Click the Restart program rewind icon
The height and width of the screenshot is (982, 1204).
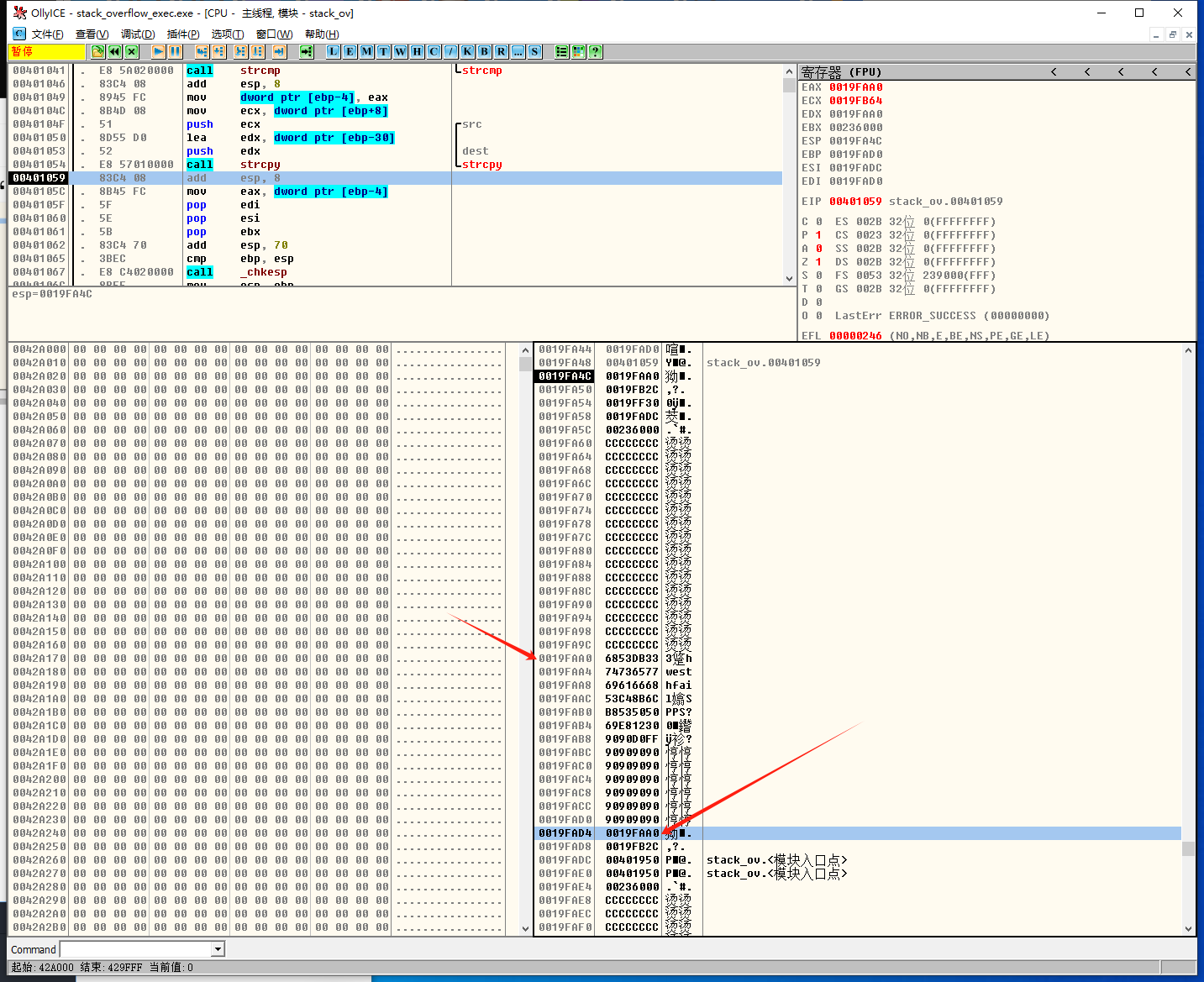click(x=114, y=52)
